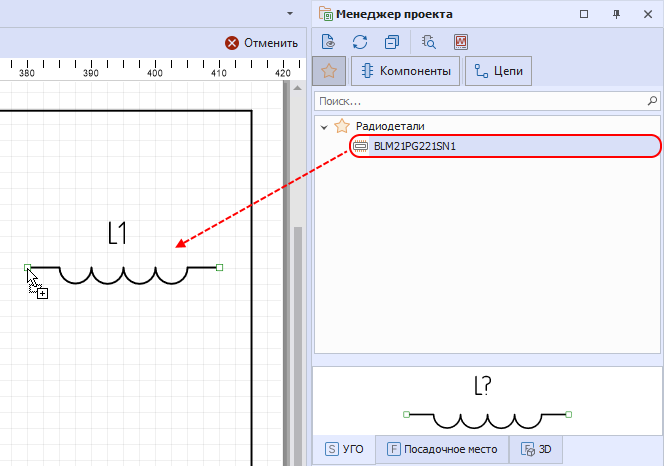Viewport: 664px width, 466px height.
Task: Collapse the Радиодетали tree group
Action: 324,127
